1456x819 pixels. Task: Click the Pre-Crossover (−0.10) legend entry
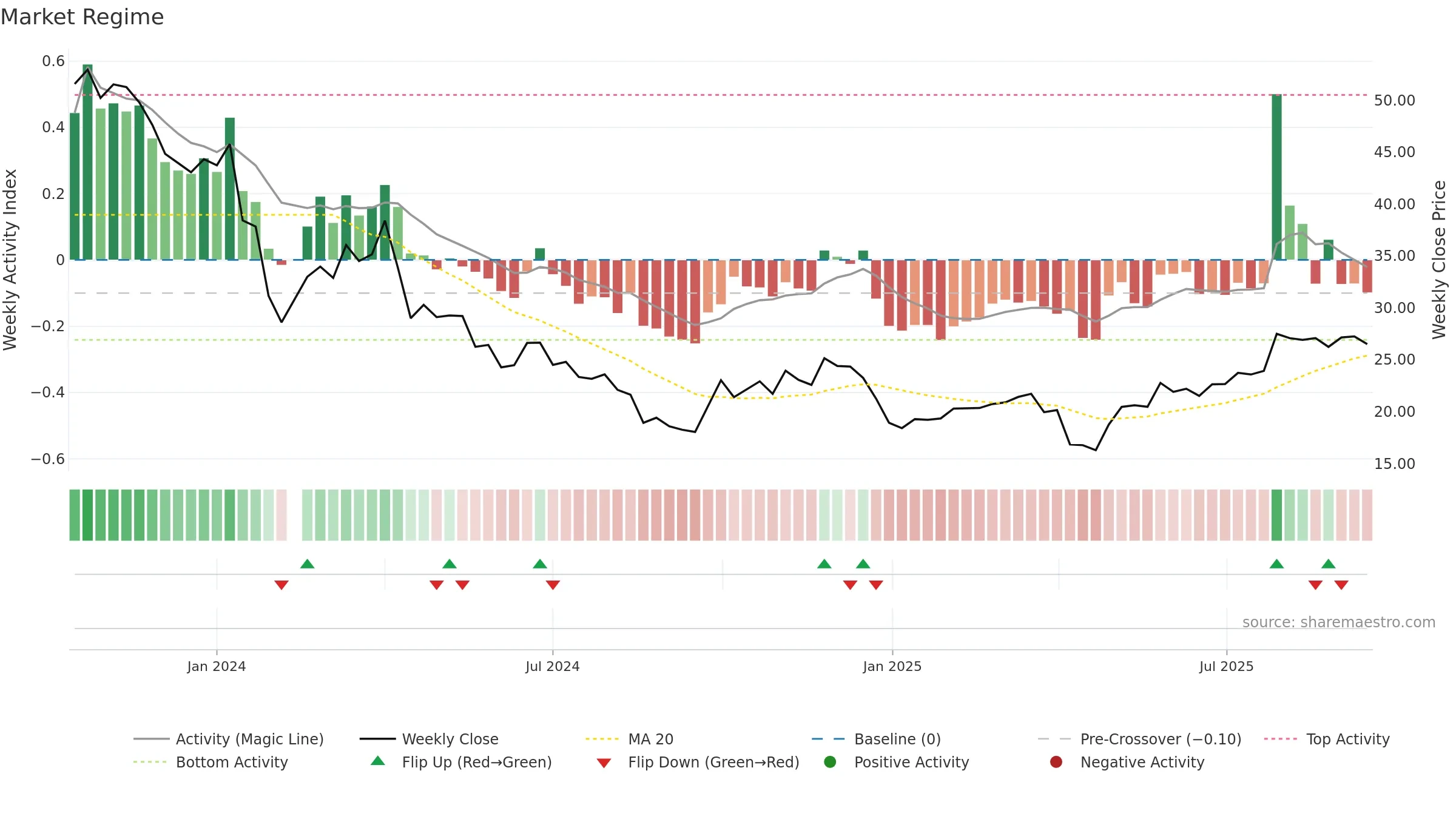pyautogui.click(x=1139, y=739)
